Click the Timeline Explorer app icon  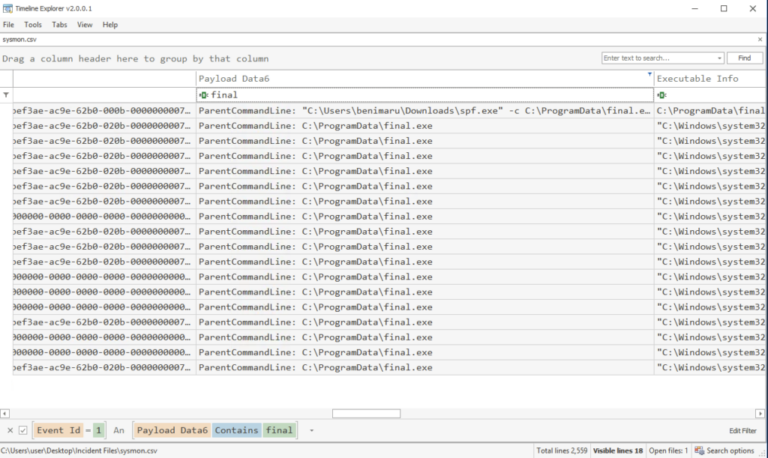(8, 8)
